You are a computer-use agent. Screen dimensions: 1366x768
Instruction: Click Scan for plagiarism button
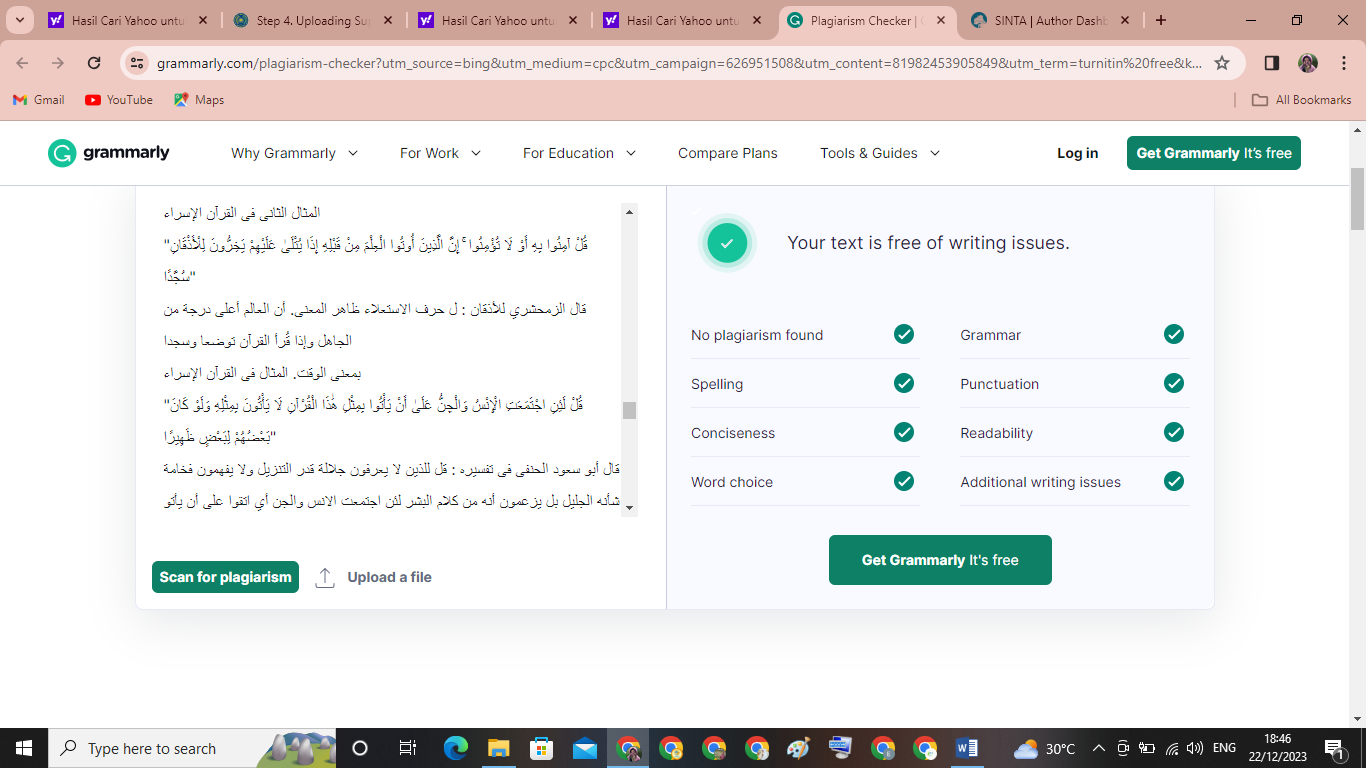[225, 577]
